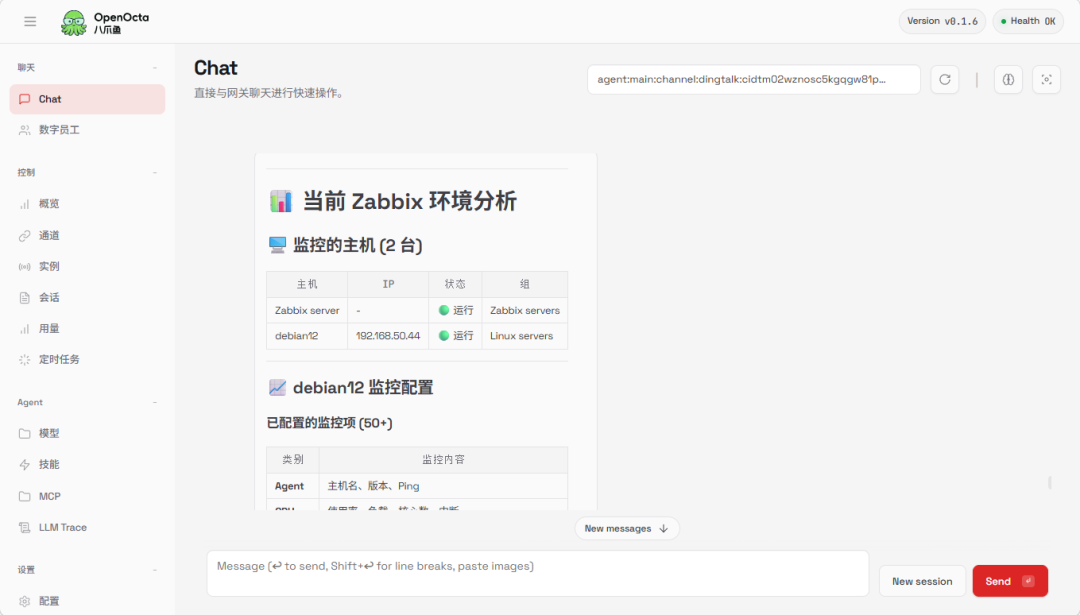Open 数字员工 page
This screenshot has width=1080, height=615.
tap(87, 129)
